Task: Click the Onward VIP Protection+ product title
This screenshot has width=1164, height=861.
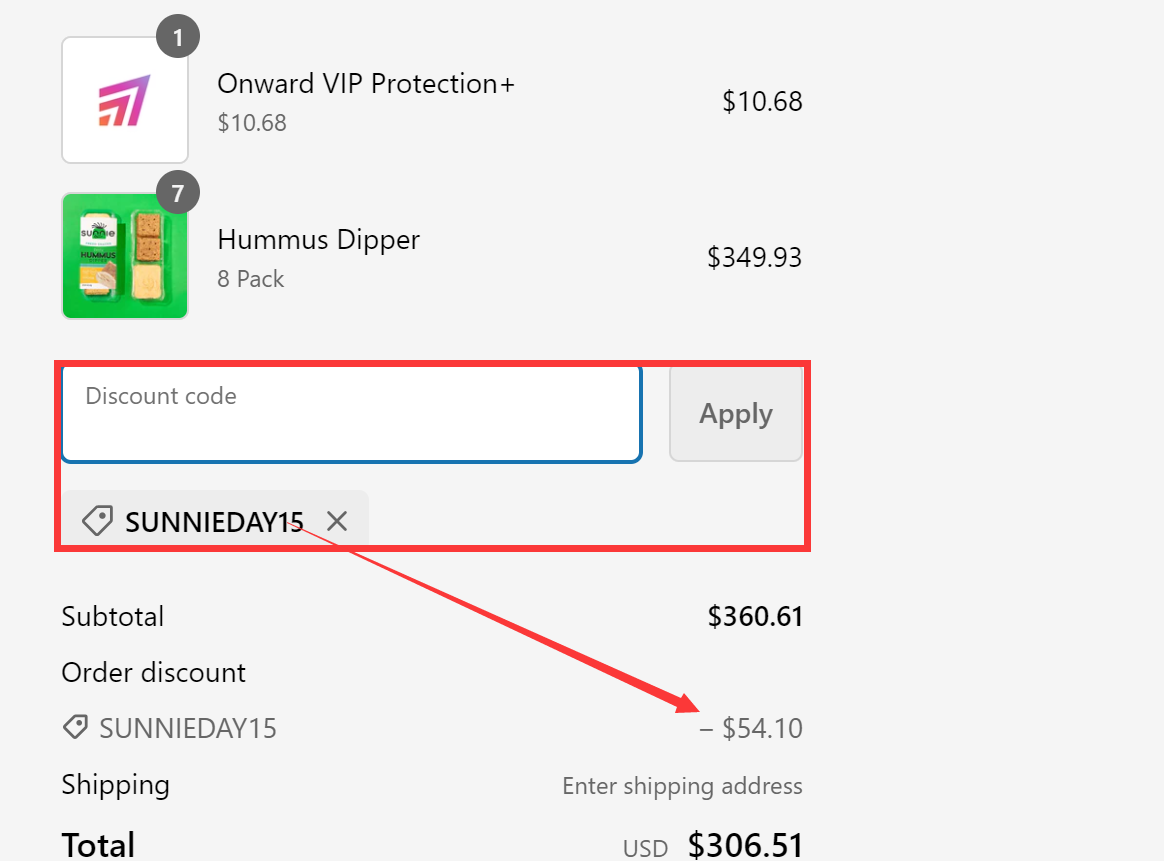Action: click(365, 83)
